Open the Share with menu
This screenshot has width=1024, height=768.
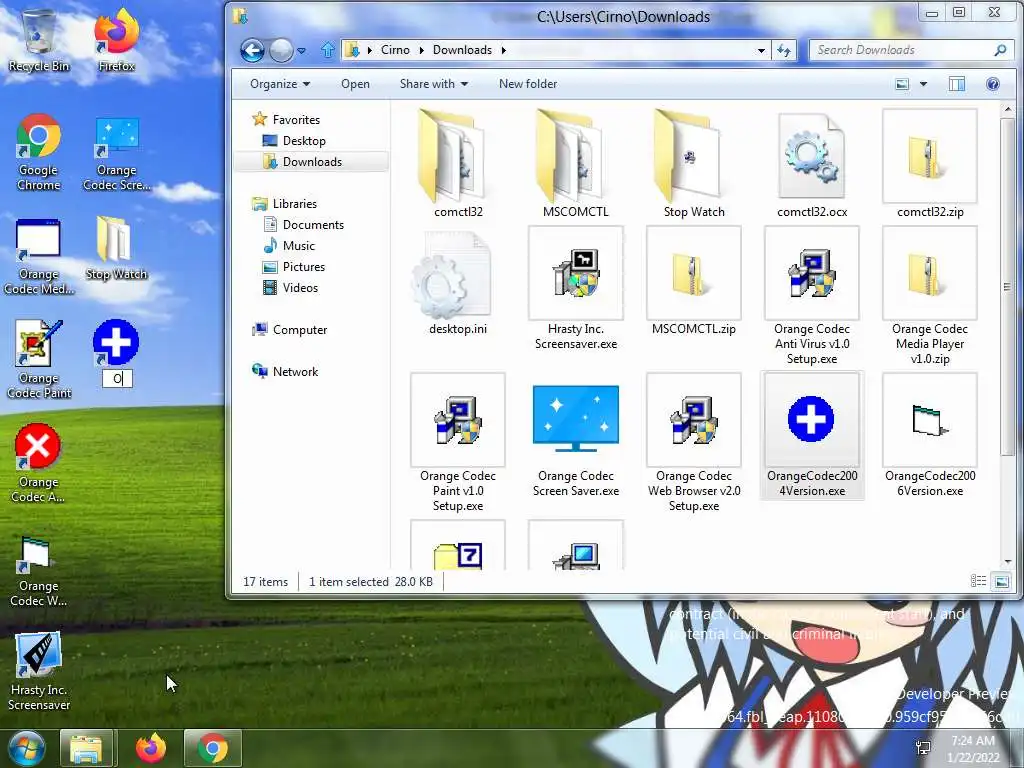[x=434, y=84]
